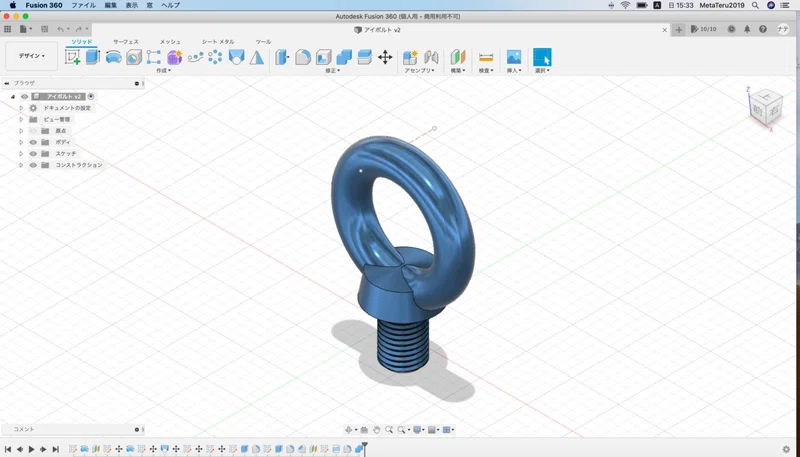Open the Measure inspect tool
Viewport: 800px width, 457px height.
pyautogui.click(x=486, y=57)
